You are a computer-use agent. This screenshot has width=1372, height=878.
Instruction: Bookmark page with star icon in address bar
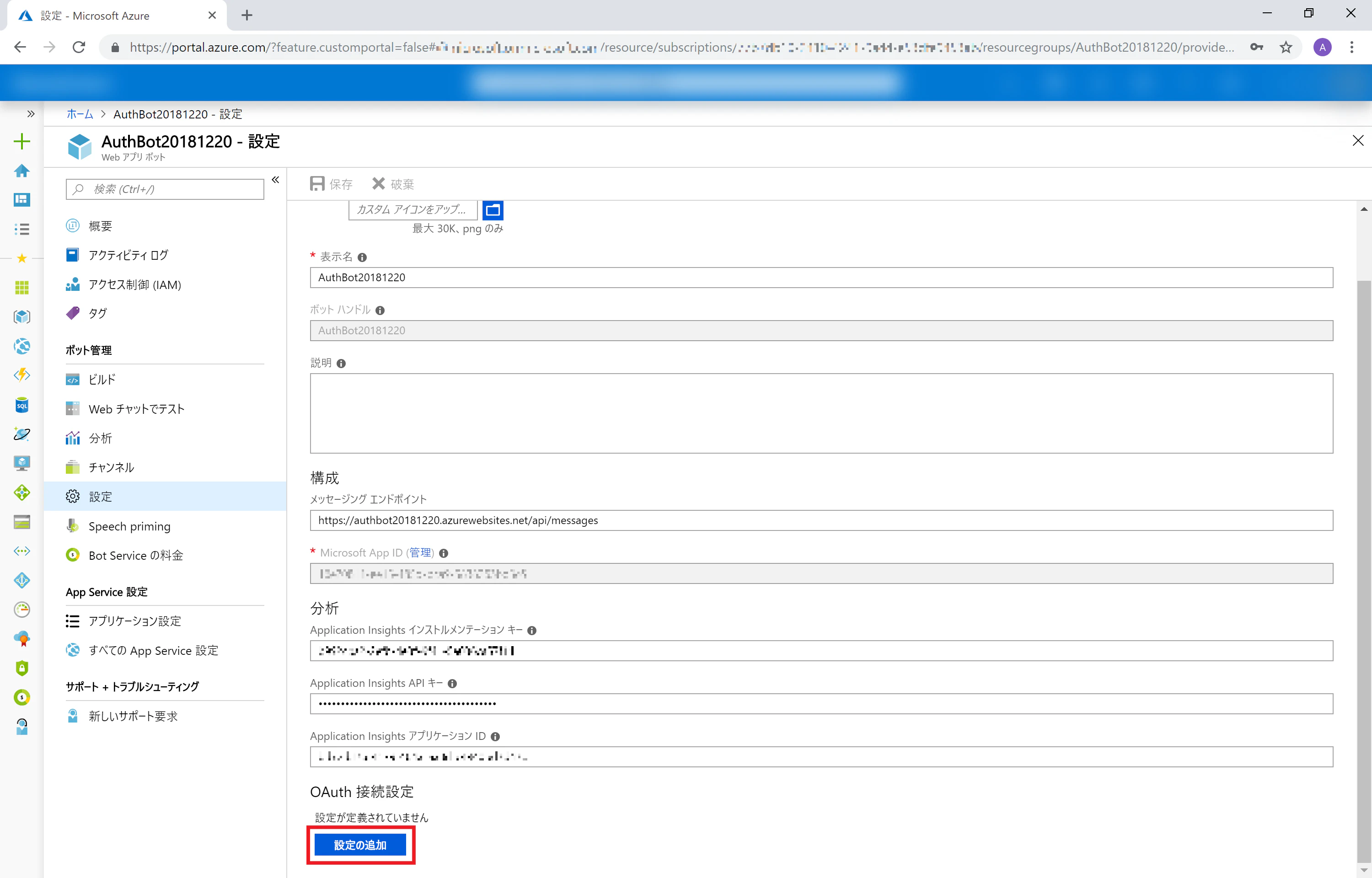tap(1286, 47)
